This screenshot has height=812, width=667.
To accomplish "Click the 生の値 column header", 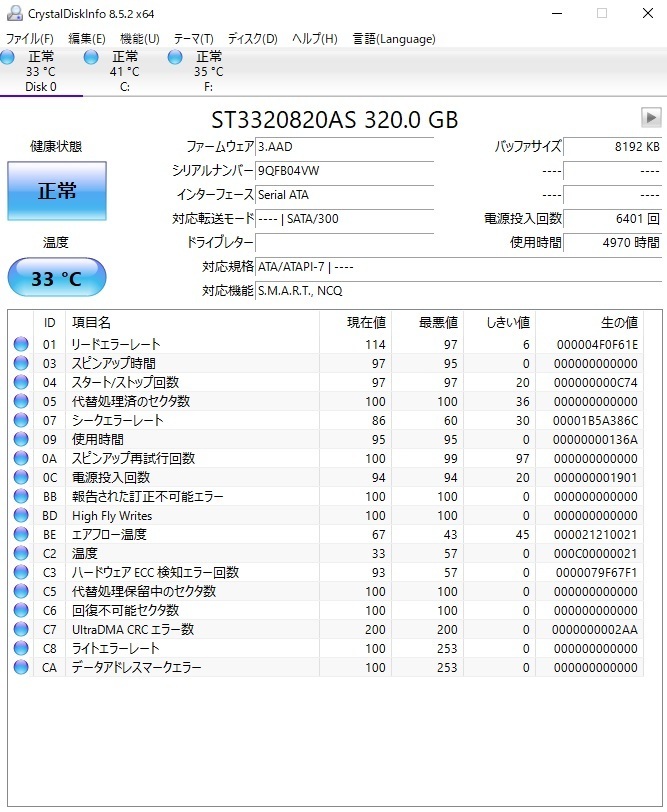I will (589, 323).
